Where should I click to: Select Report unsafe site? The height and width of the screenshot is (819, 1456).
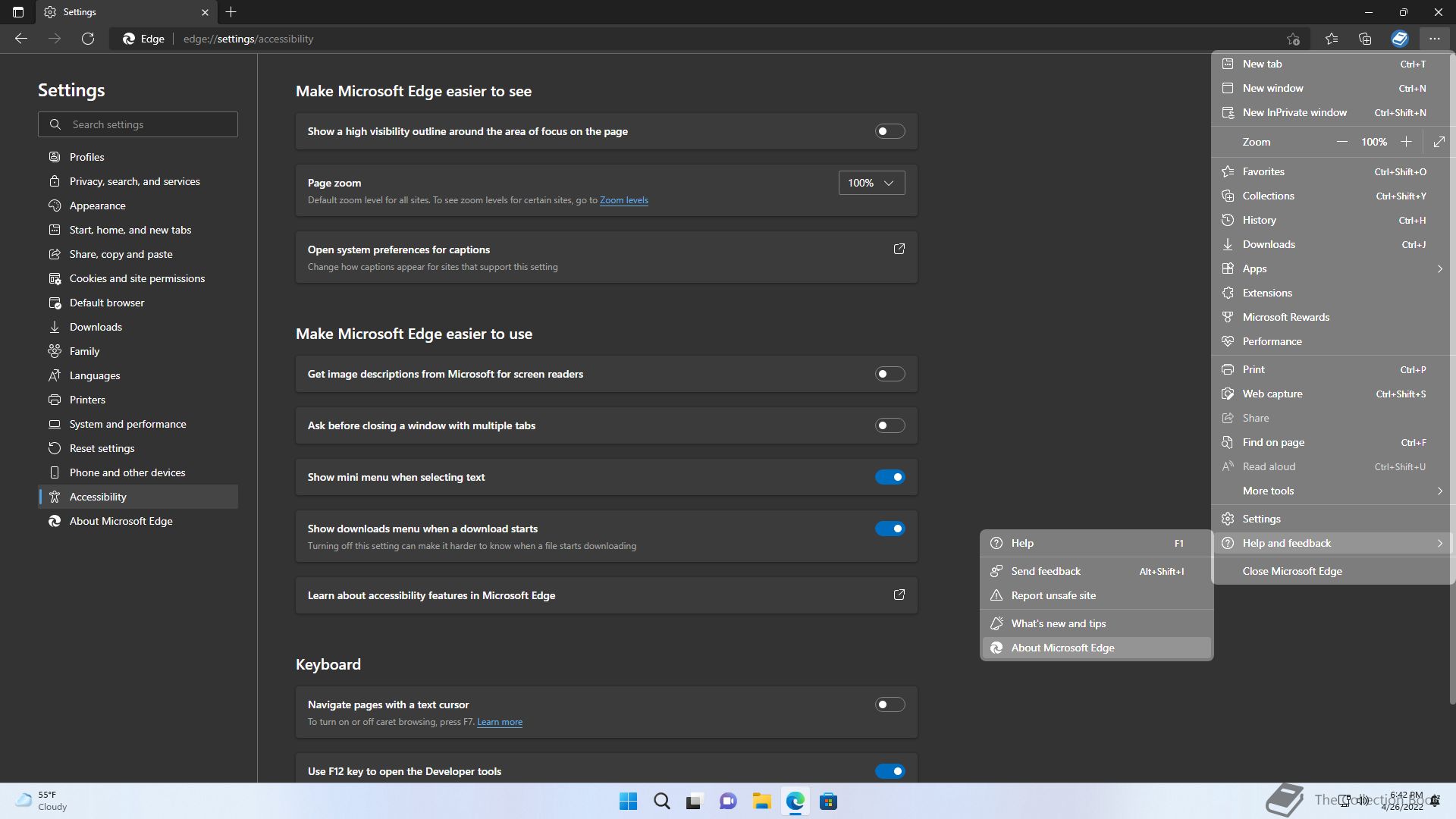point(1097,595)
